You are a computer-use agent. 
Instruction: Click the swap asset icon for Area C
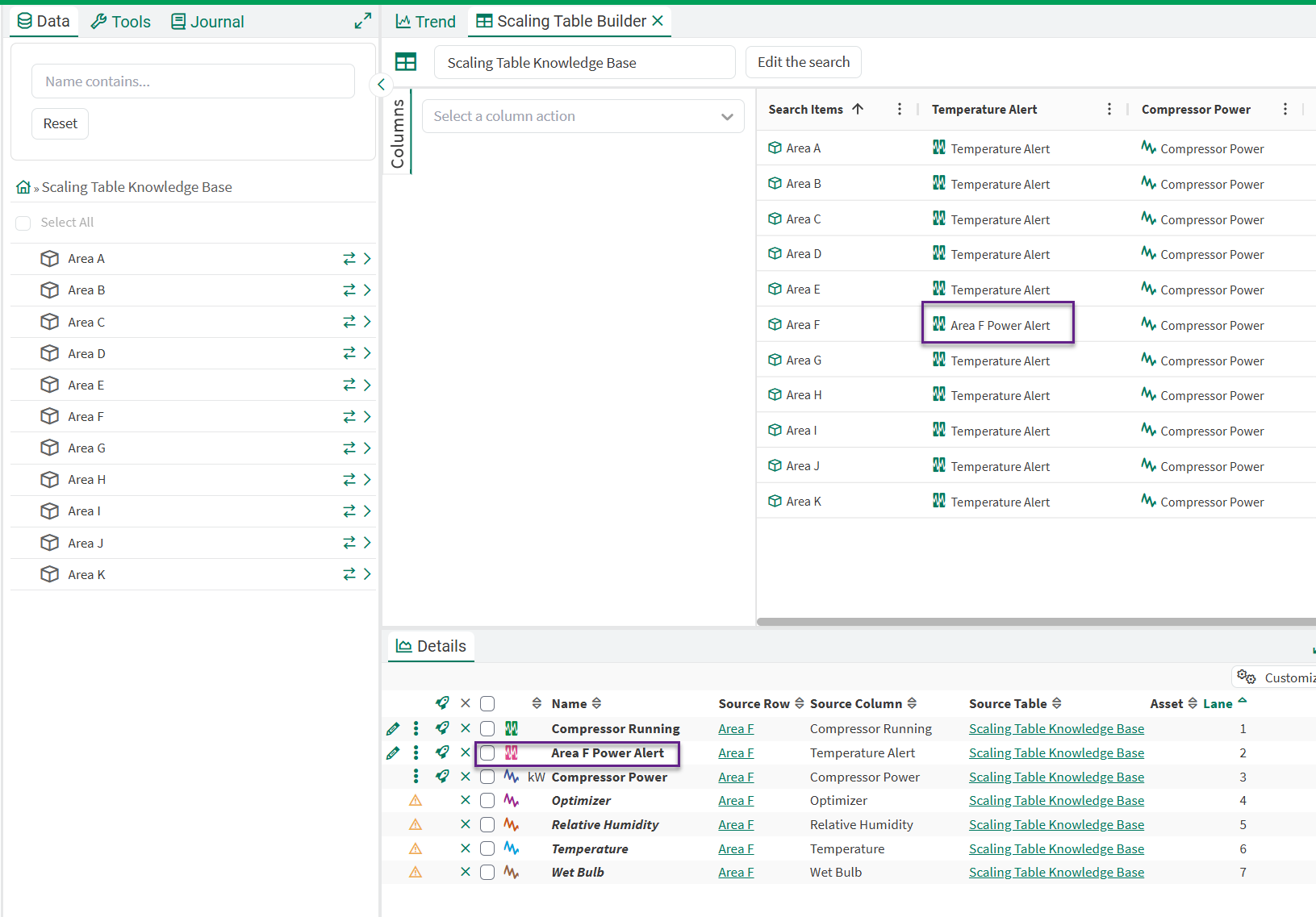click(x=349, y=322)
